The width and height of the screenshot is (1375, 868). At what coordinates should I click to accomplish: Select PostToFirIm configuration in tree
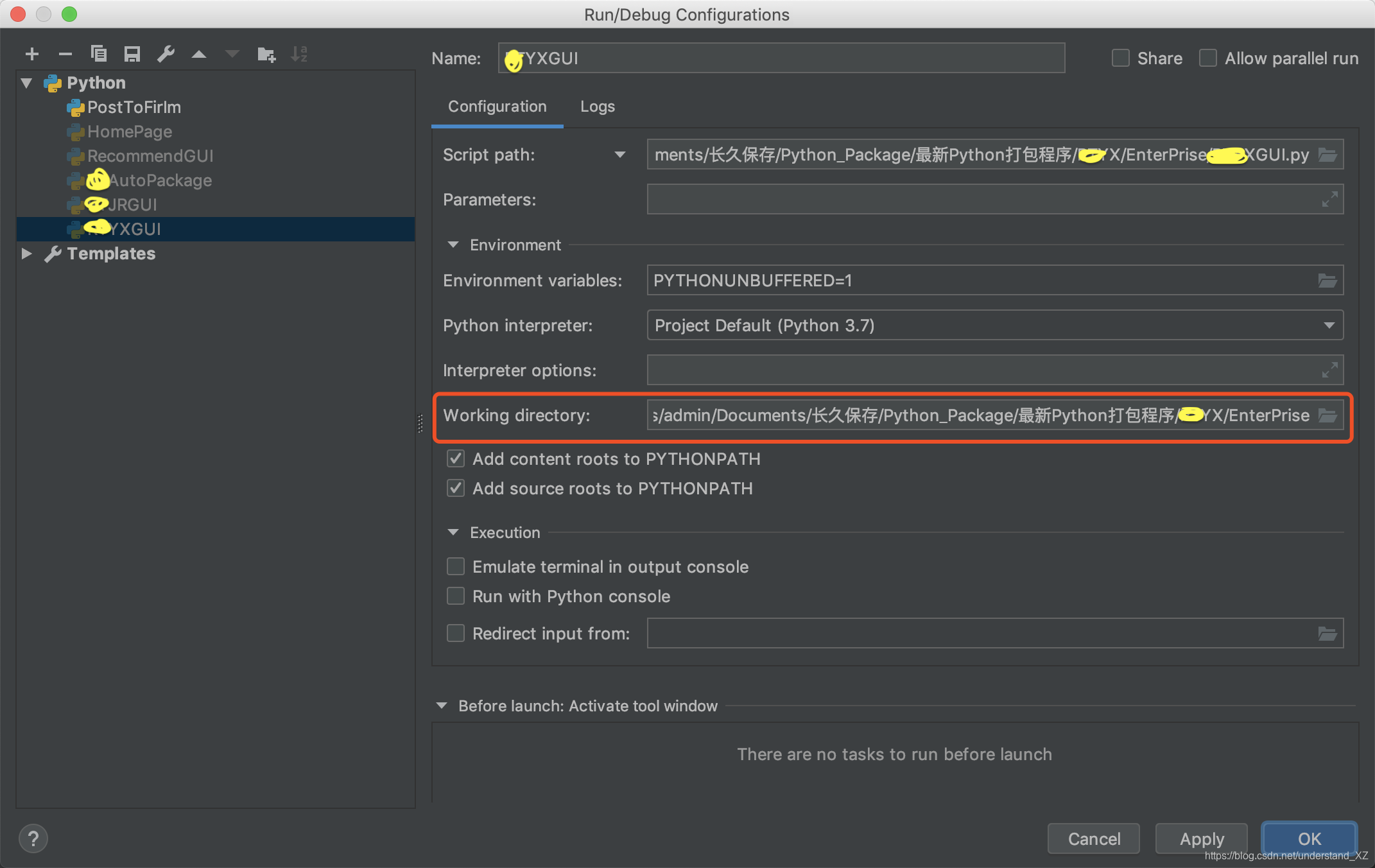[x=134, y=107]
